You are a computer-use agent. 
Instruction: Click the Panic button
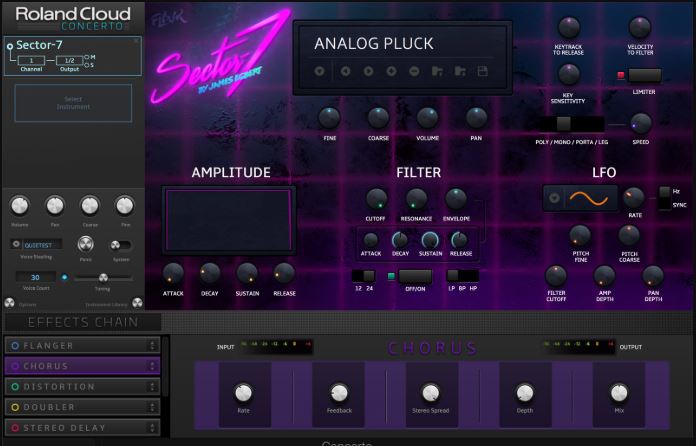coord(86,244)
